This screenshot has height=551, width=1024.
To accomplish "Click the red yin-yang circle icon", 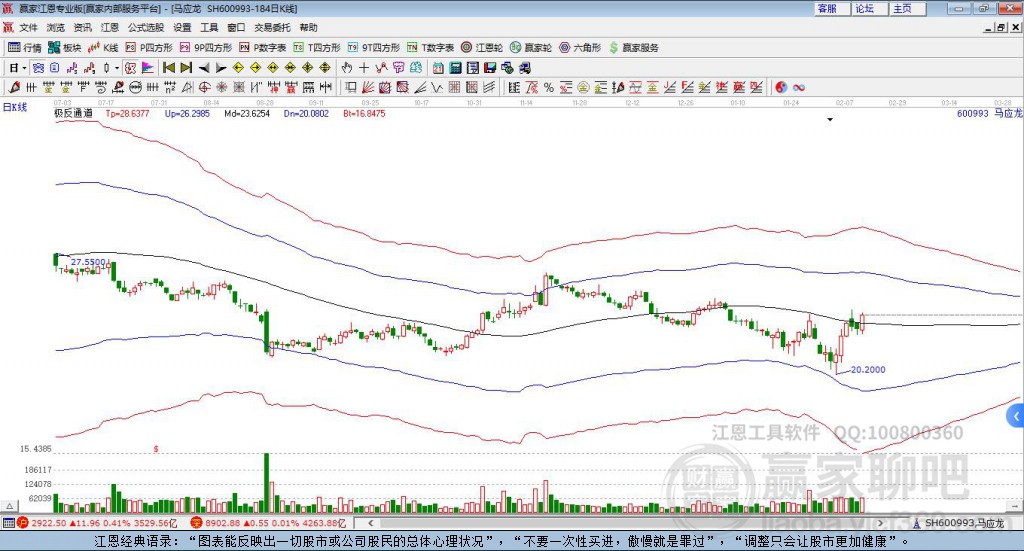I will pos(781,87).
